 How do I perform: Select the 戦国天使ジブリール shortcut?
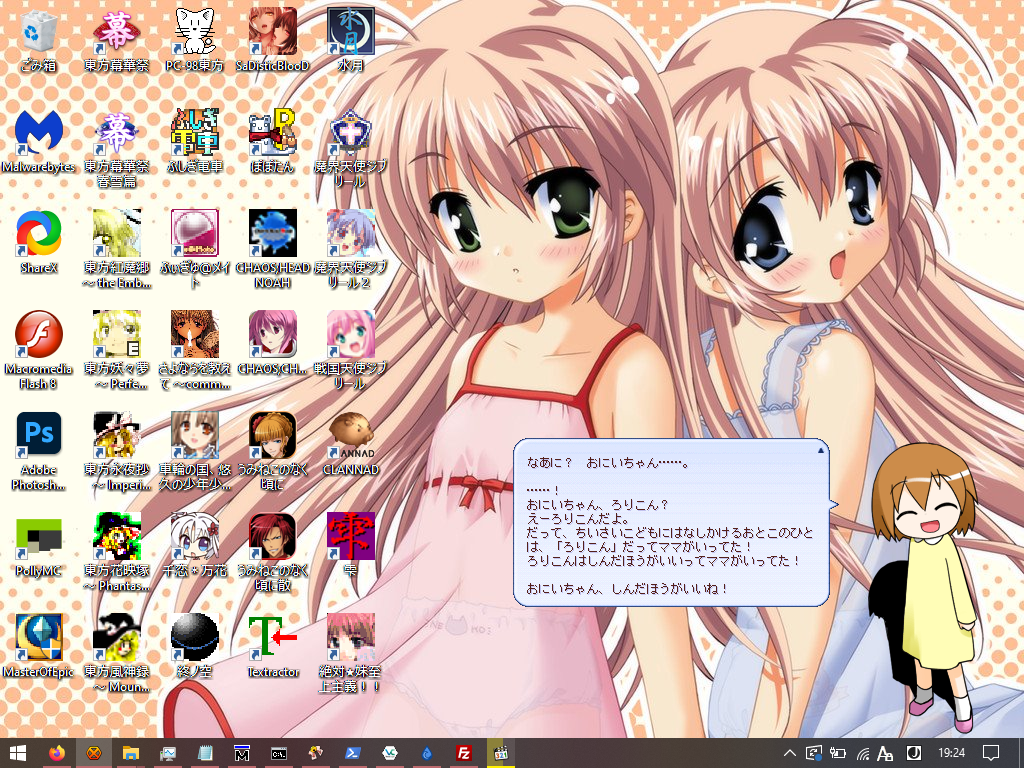(351, 349)
